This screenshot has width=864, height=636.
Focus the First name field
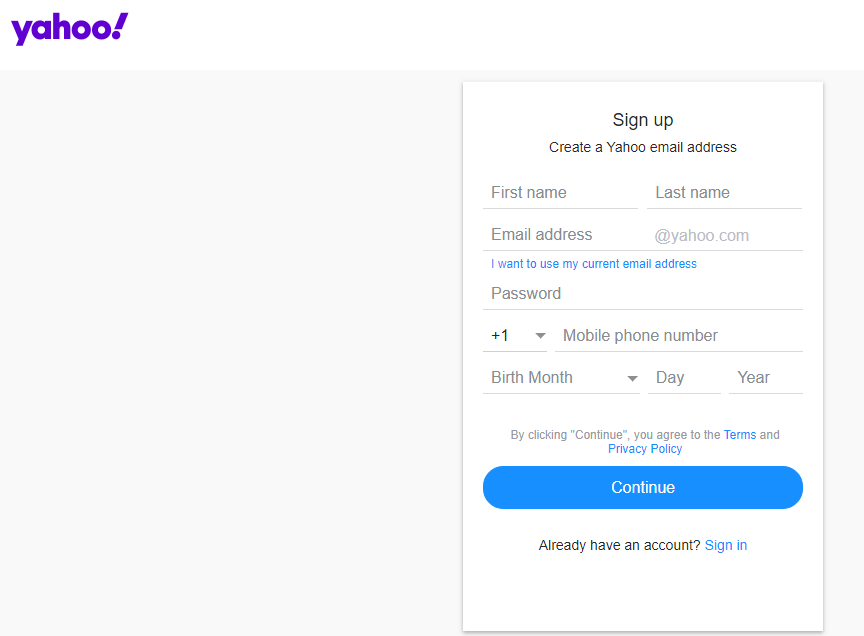point(560,192)
